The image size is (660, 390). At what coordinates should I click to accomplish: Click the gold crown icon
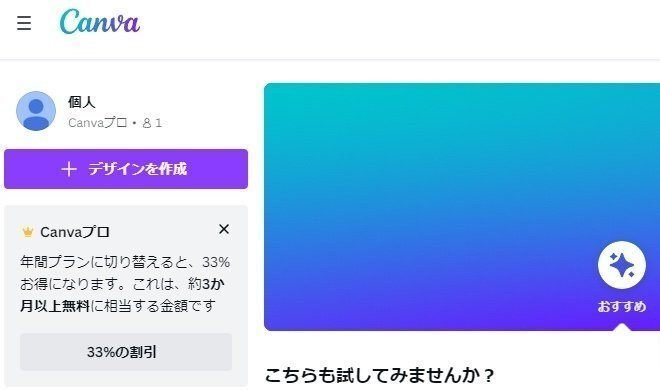point(28,232)
